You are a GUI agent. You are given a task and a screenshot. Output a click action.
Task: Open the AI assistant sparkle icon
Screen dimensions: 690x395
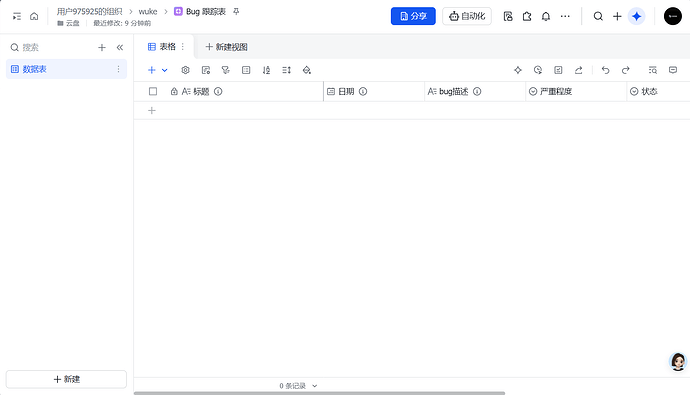pyautogui.click(x=636, y=16)
